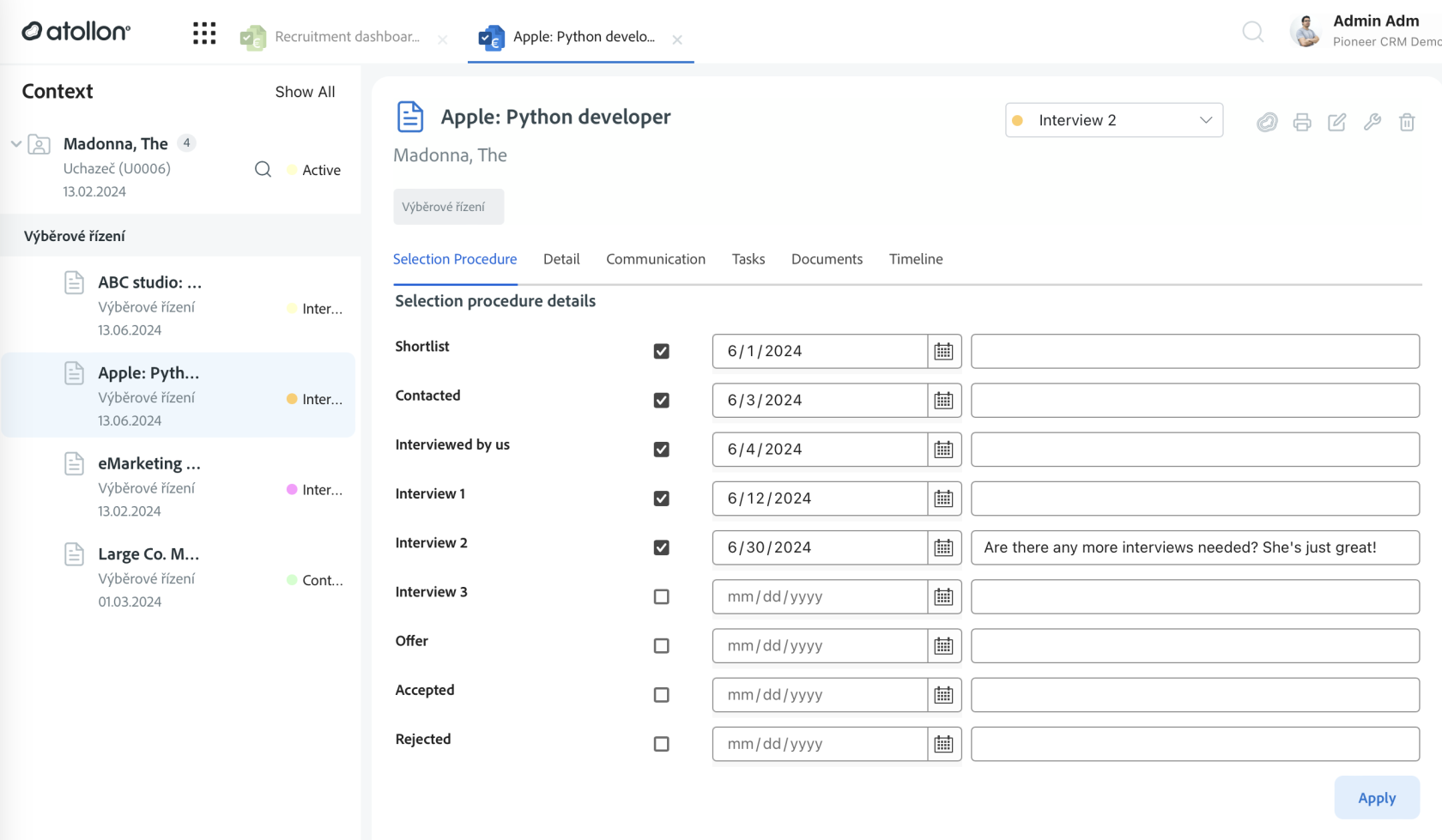Click Show All in Context panel
The image size is (1442, 840).
[x=305, y=92]
